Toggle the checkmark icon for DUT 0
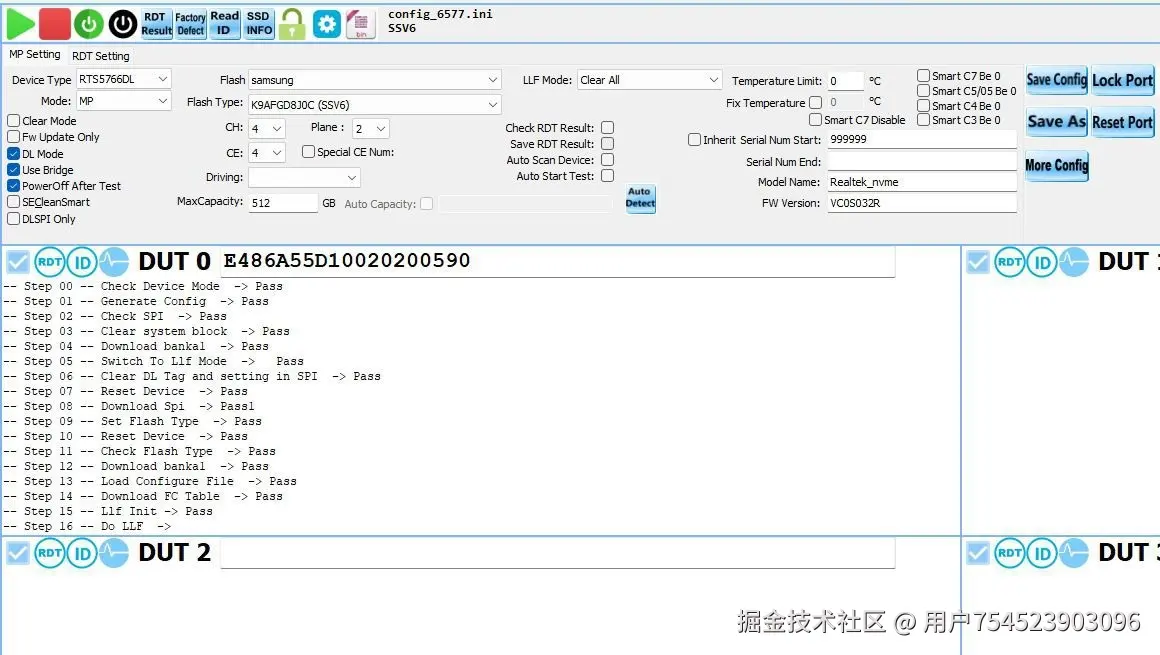Screen dimensions: 1160x655 click(x=18, y=262)
